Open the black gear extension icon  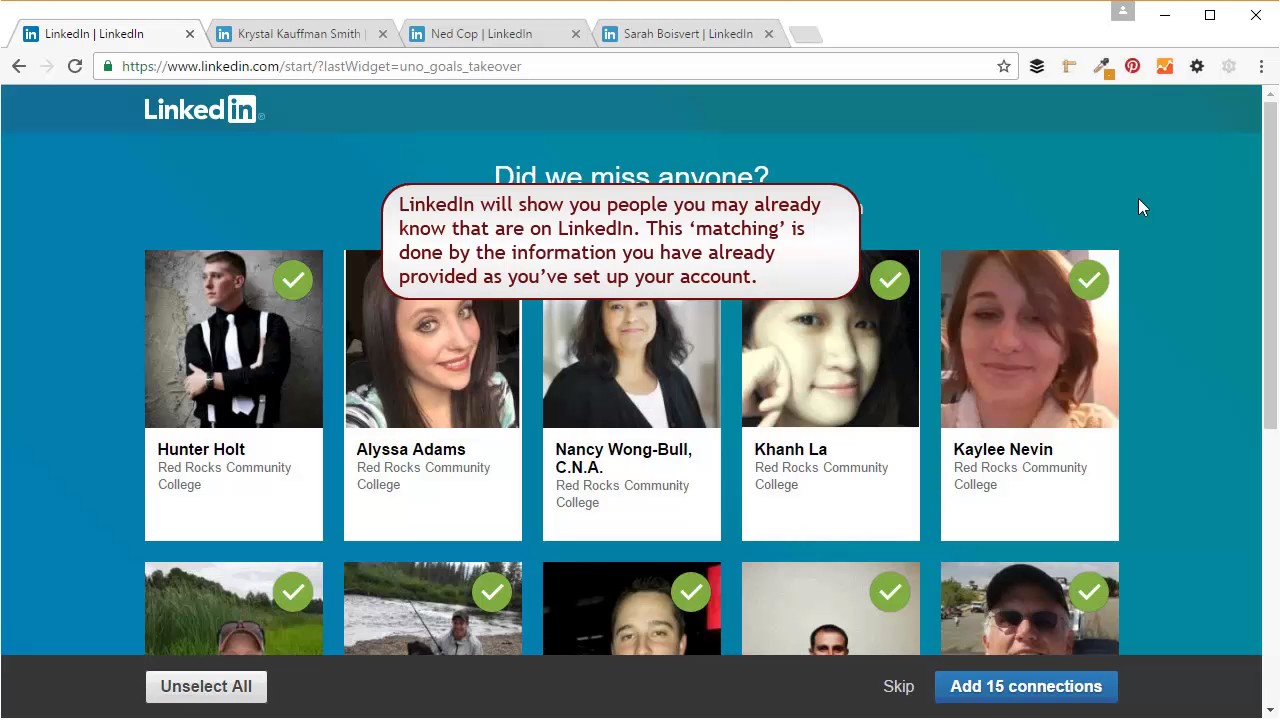[x=1197, y=66]
